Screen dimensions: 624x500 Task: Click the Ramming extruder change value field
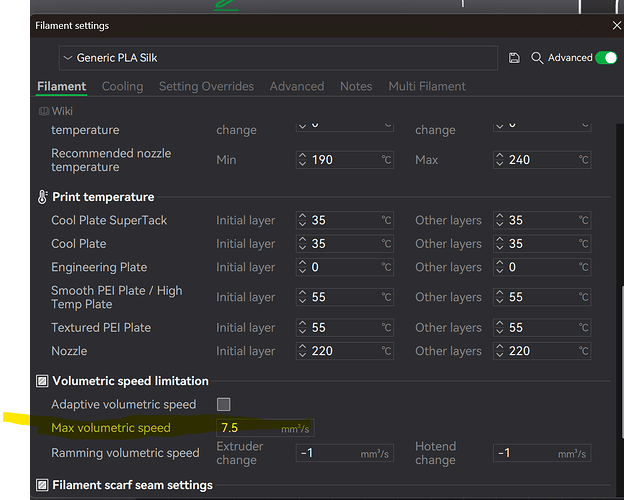click(345, 453)
